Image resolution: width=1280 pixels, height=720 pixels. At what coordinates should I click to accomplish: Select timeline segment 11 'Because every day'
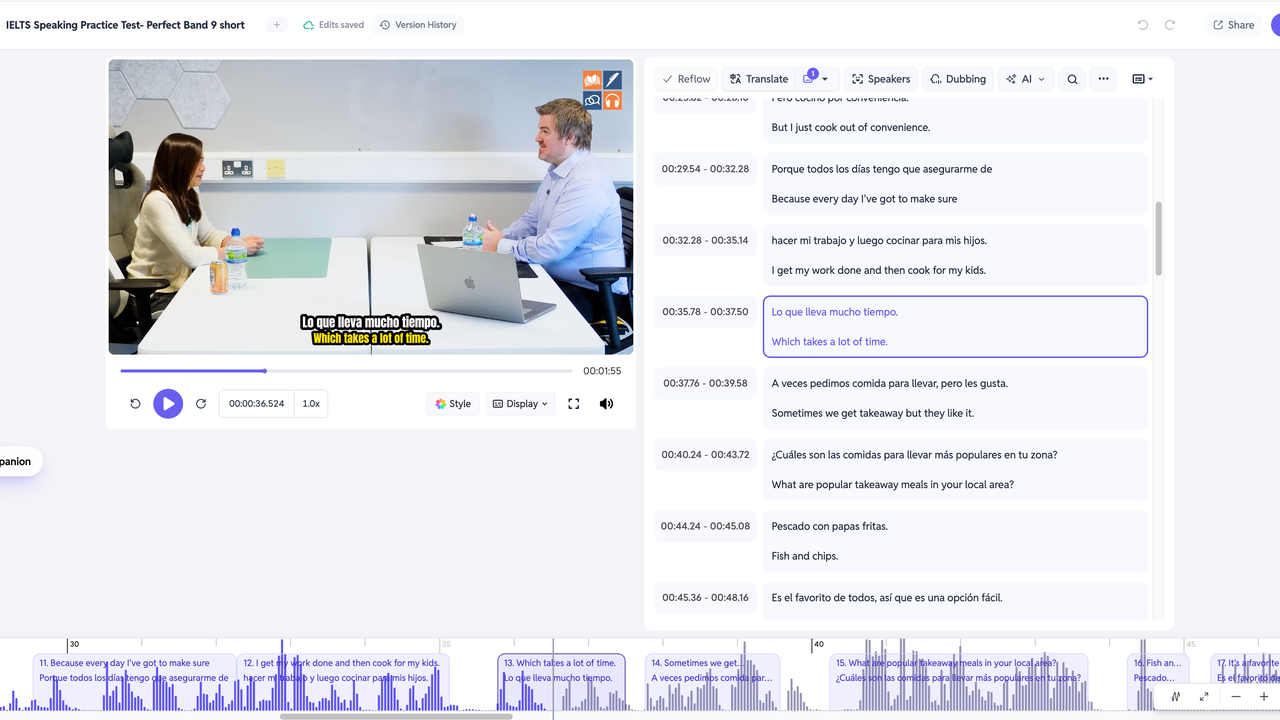(x=134, y=680)
